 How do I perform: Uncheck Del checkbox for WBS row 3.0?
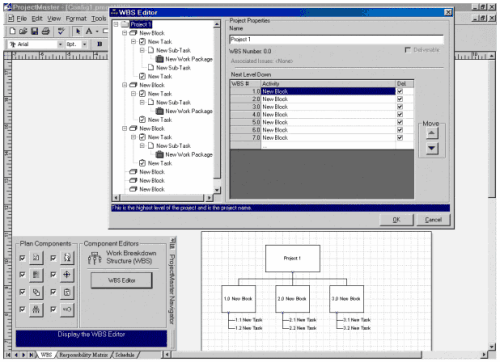tap(400, 107)
